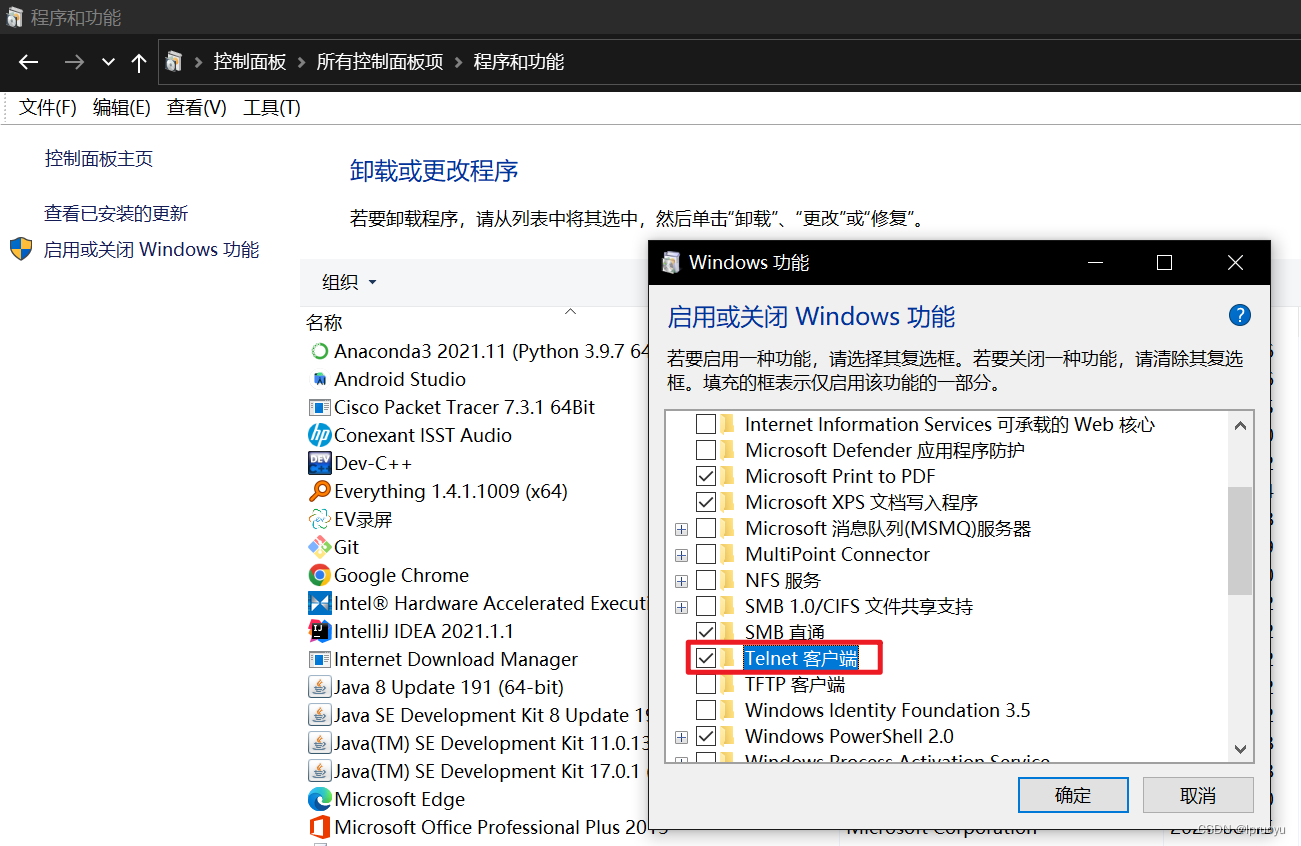This screenshot has width=1301, height=846.
Task: Click the Everything search program icon
Action: [x=319, y=491]
